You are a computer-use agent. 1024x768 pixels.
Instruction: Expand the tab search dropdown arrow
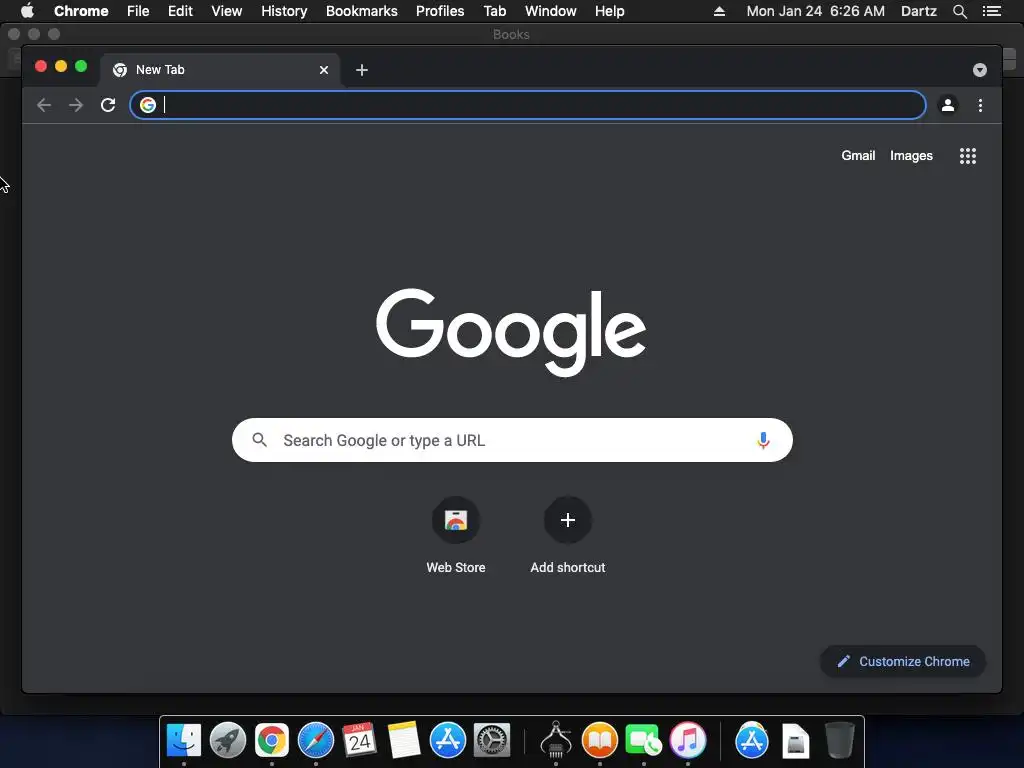tap(980, 70)
